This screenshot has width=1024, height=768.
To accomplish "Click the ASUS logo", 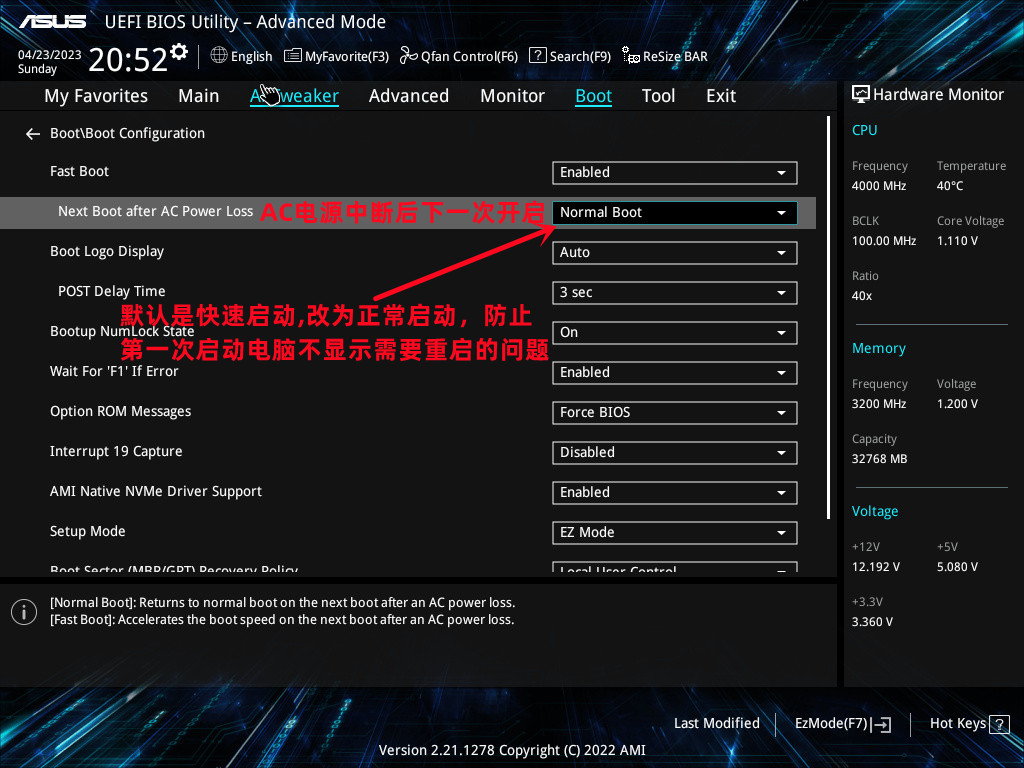I will coord(52,22).
